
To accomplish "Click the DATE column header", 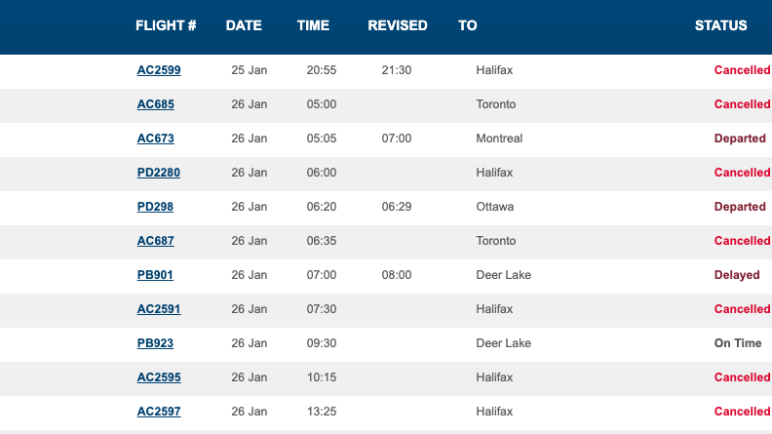I will pyautogui.click(x=244, y=26).
